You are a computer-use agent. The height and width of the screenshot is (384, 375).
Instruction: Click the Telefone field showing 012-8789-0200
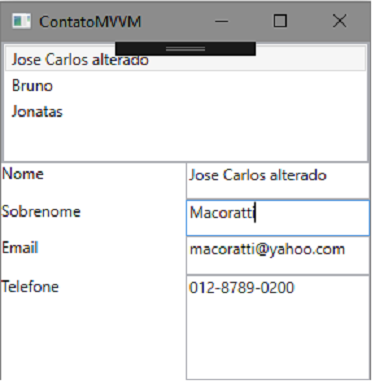coord(278,327)
